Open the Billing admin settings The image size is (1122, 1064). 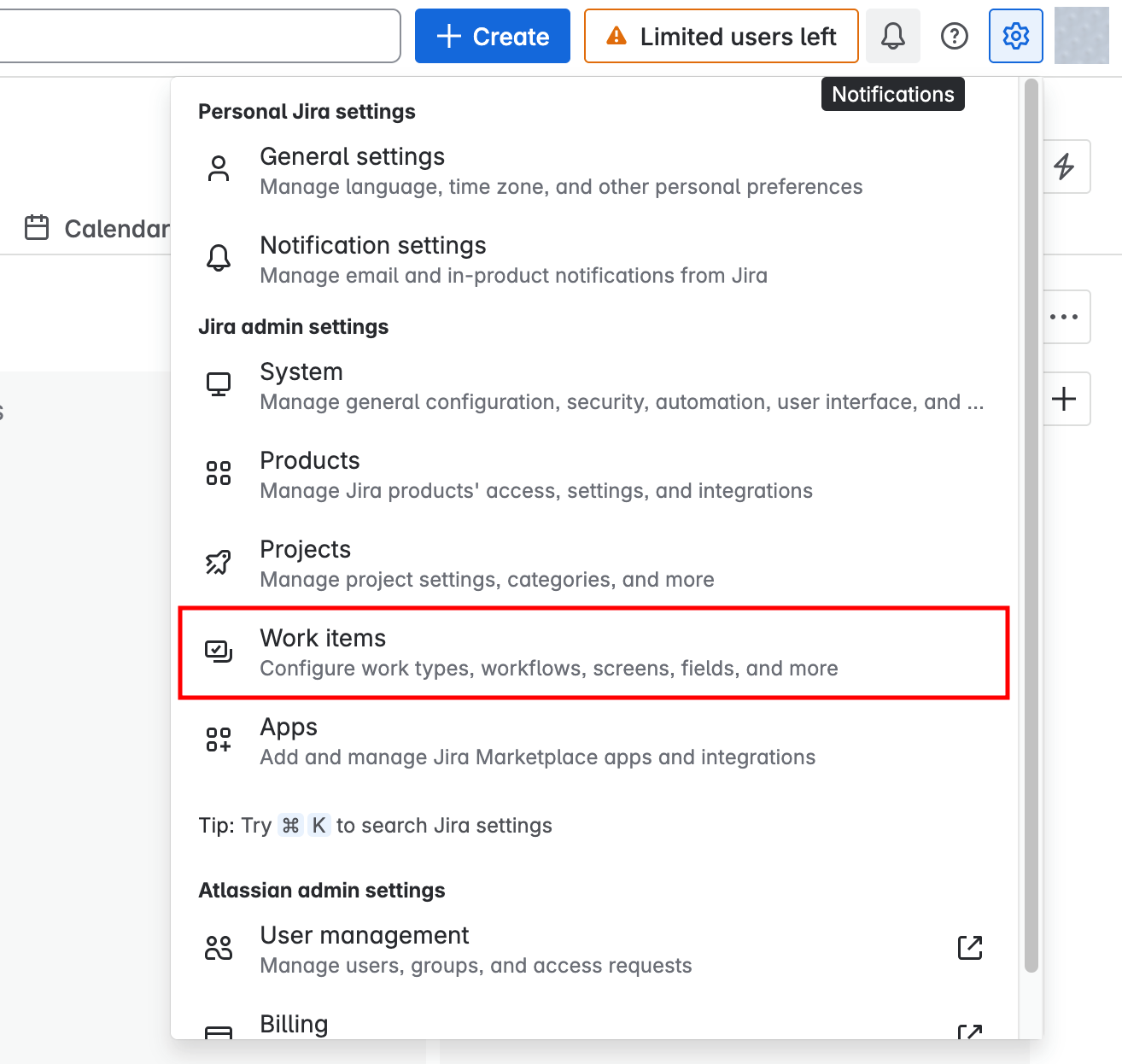tap(294, 1024)
